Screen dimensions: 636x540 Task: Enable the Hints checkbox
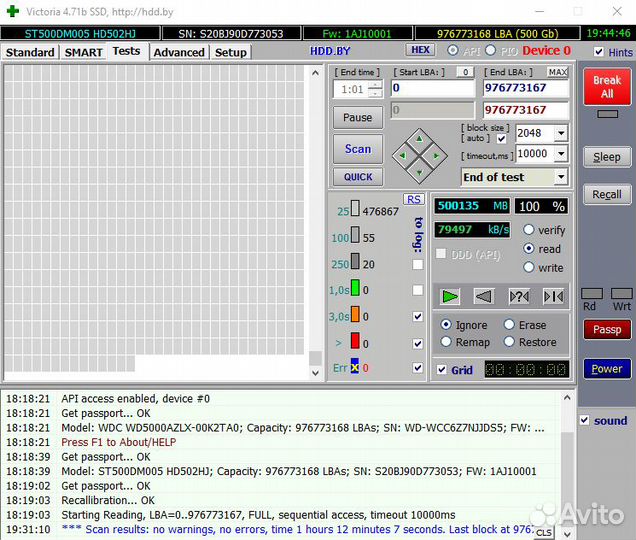tap(599, 52)
